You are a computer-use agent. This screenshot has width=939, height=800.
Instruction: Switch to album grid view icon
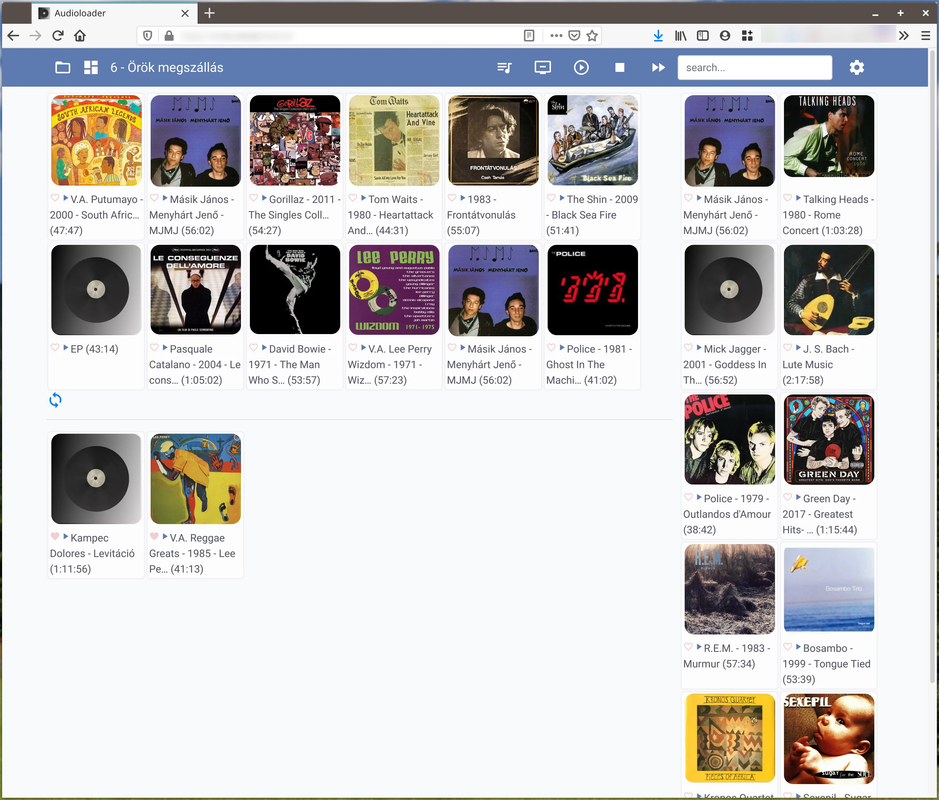click(x=90, y=67)
